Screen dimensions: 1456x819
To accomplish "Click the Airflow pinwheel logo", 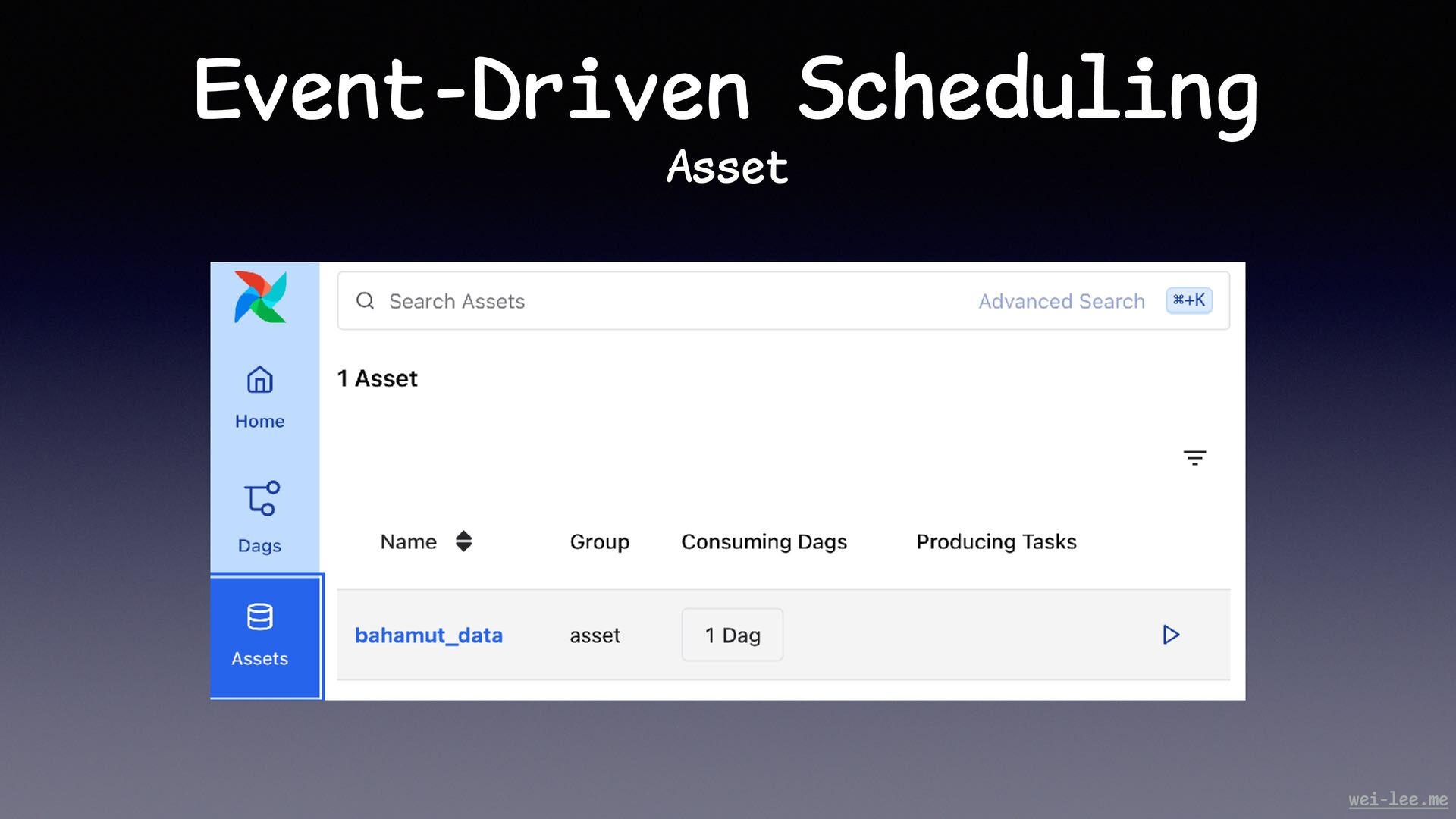I will point(260,297).
